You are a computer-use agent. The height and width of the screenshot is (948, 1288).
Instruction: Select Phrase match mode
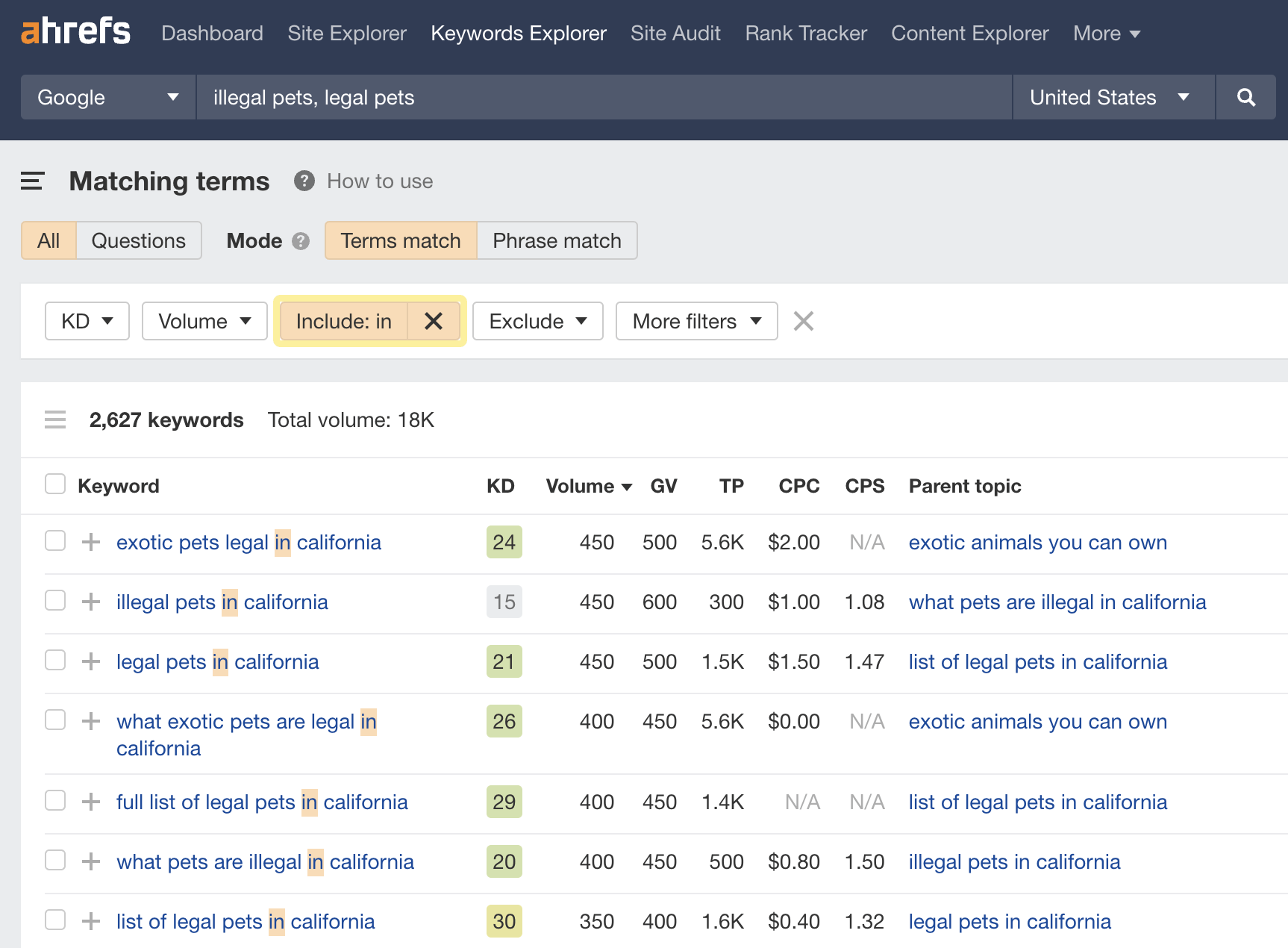coord(556,240)
